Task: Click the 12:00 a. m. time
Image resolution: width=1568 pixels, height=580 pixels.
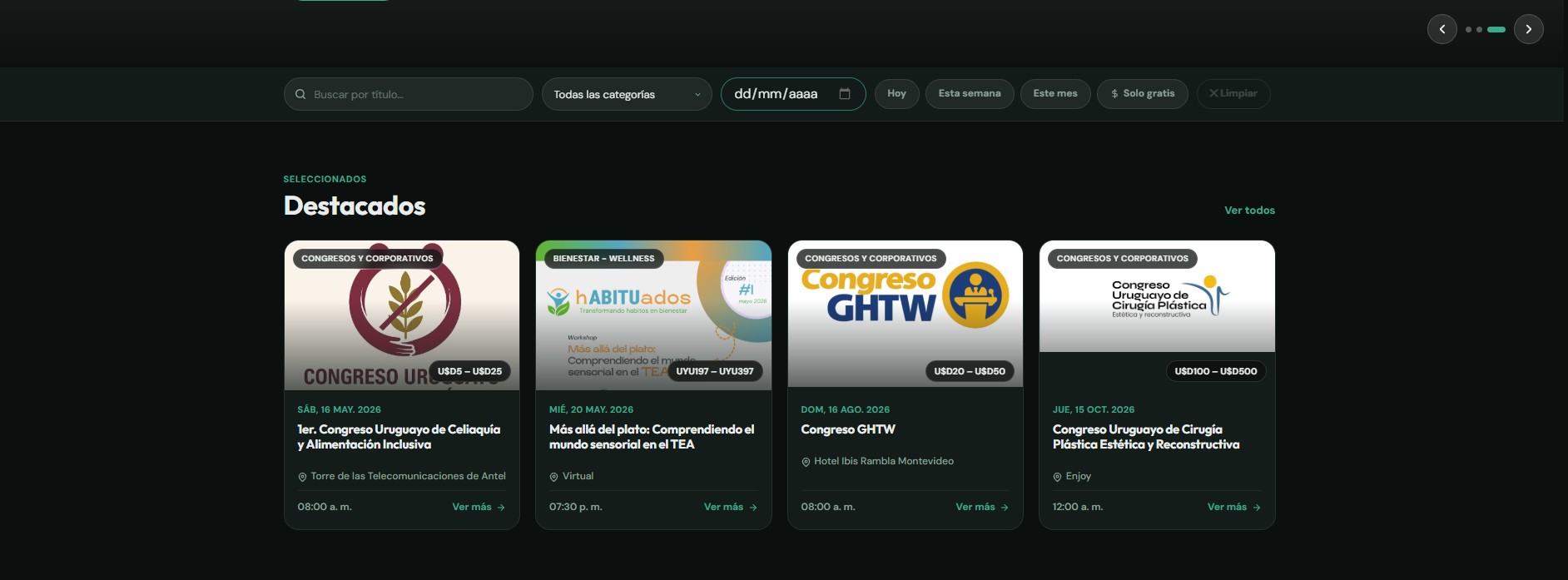Action: click(1078, 507)
